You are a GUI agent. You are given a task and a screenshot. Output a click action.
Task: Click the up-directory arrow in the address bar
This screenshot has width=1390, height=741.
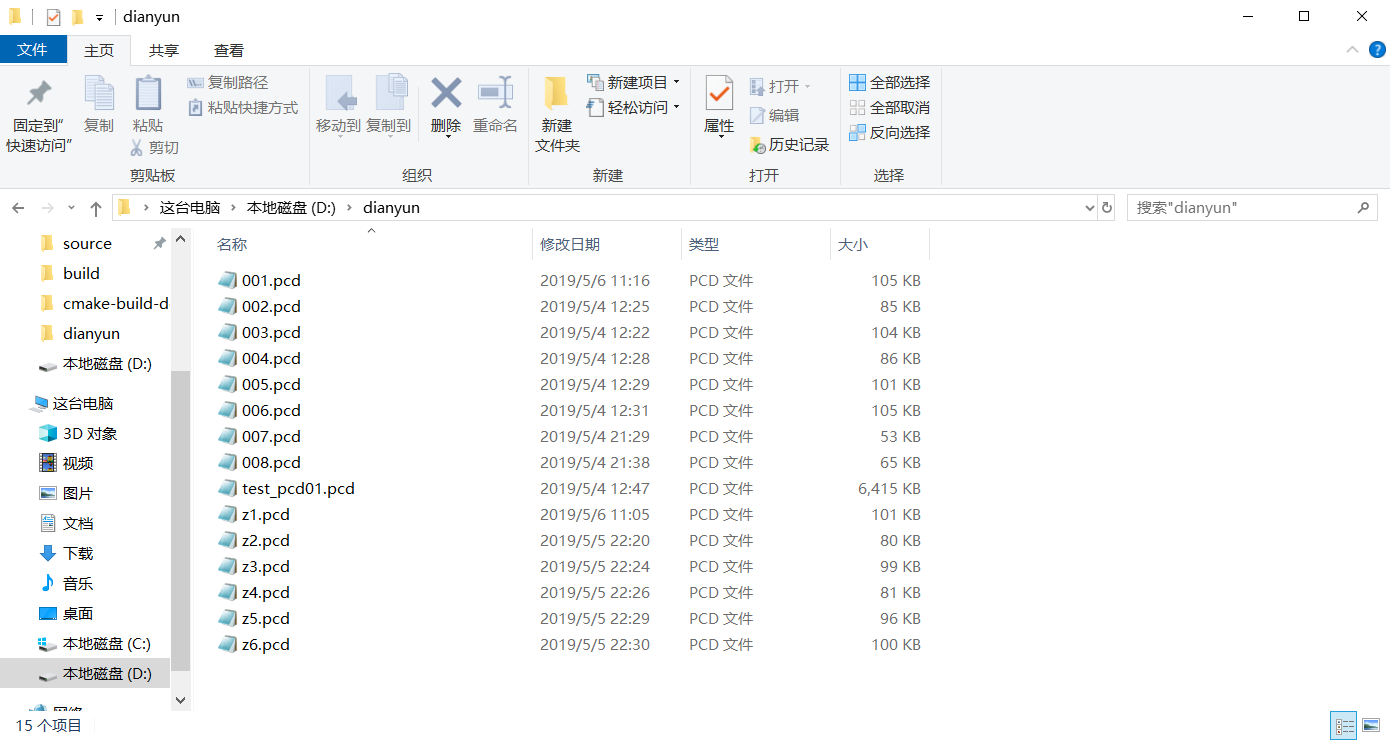96,208
